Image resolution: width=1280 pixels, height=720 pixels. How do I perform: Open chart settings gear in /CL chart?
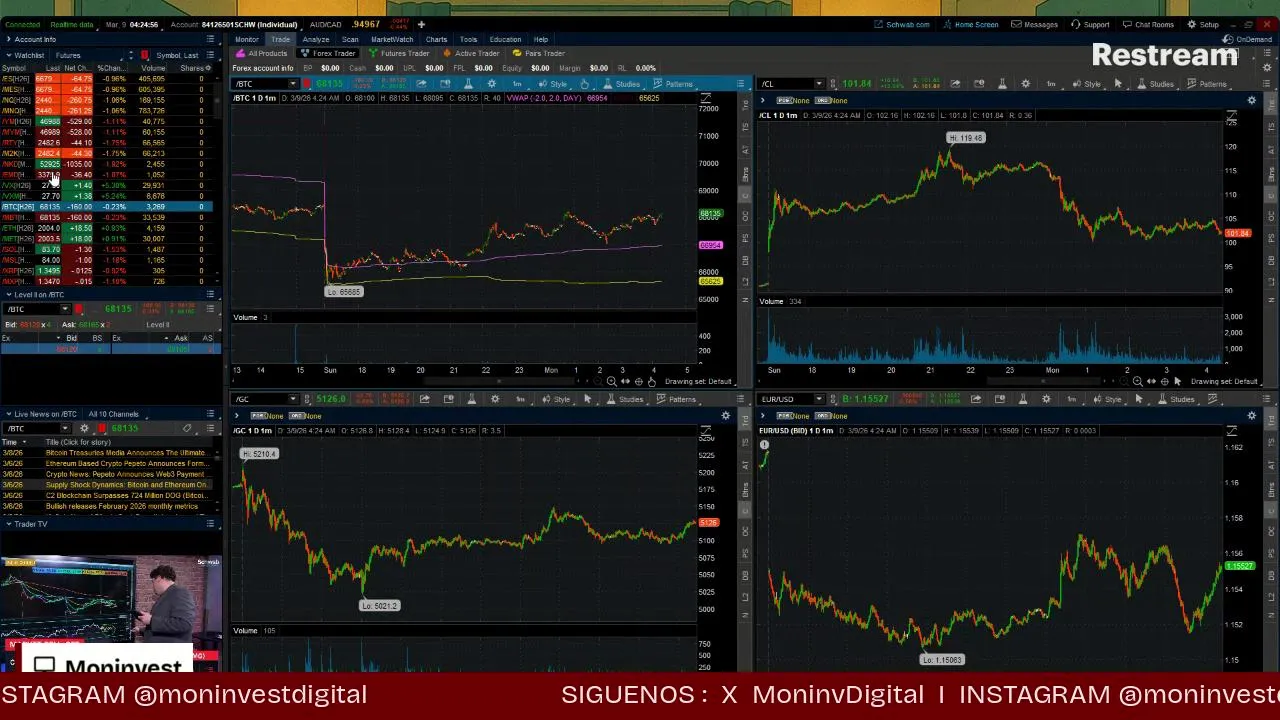coord(1025,84)
